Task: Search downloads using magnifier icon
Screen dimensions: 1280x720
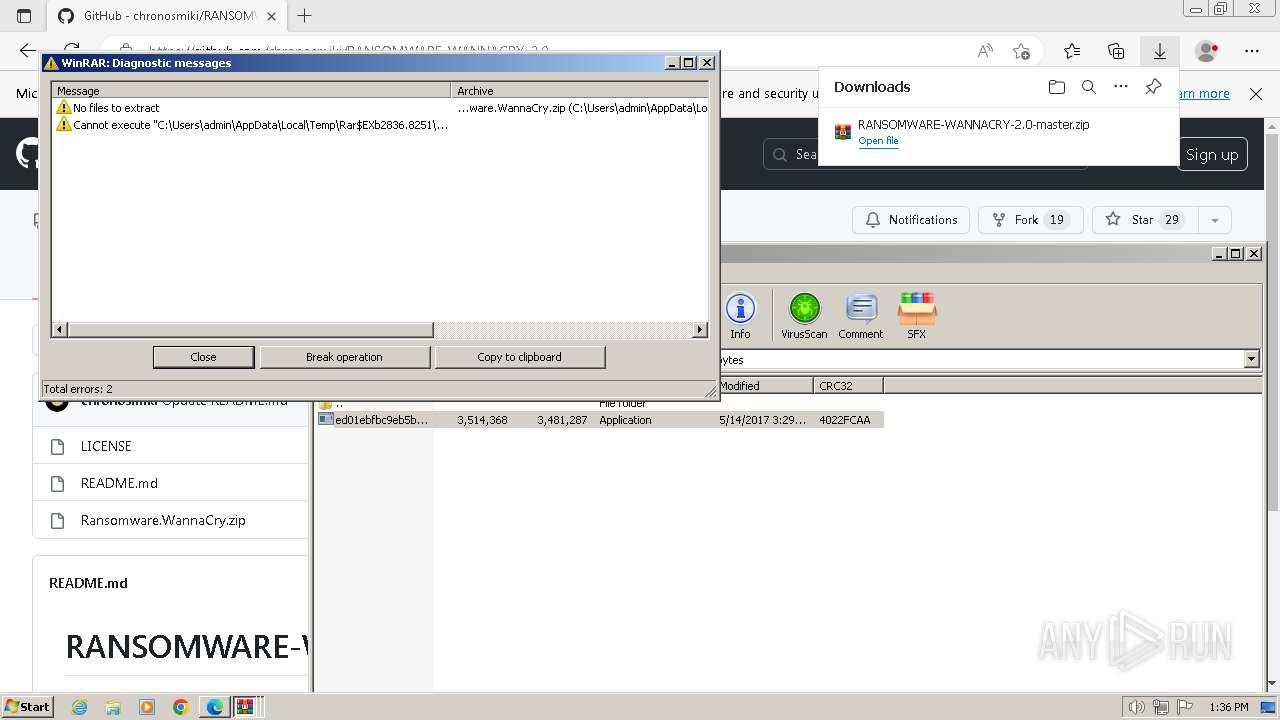Action: point(1089,87)
